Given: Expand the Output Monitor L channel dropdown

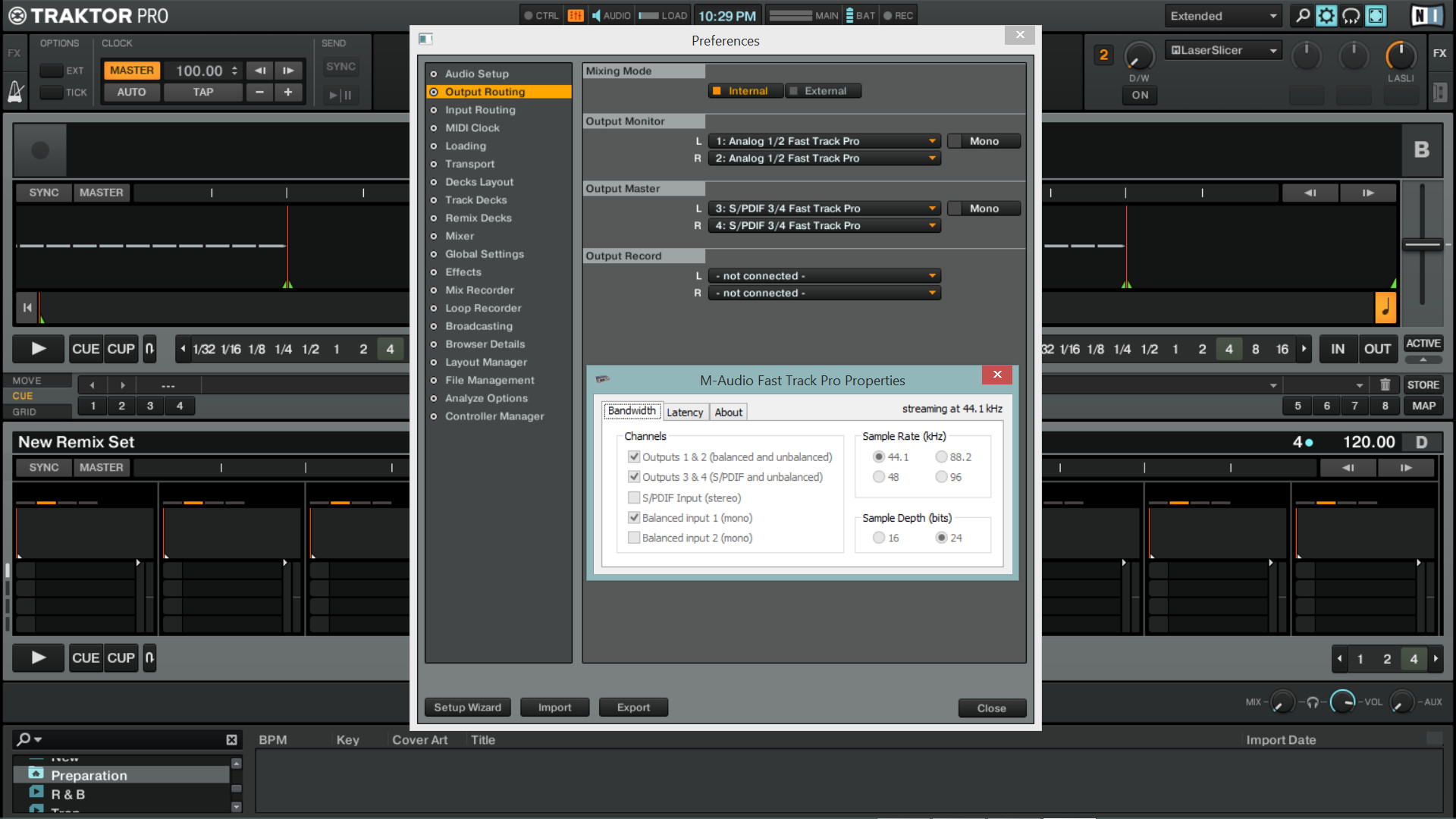Looking at the screenshot, I should [x=929, y=141].
